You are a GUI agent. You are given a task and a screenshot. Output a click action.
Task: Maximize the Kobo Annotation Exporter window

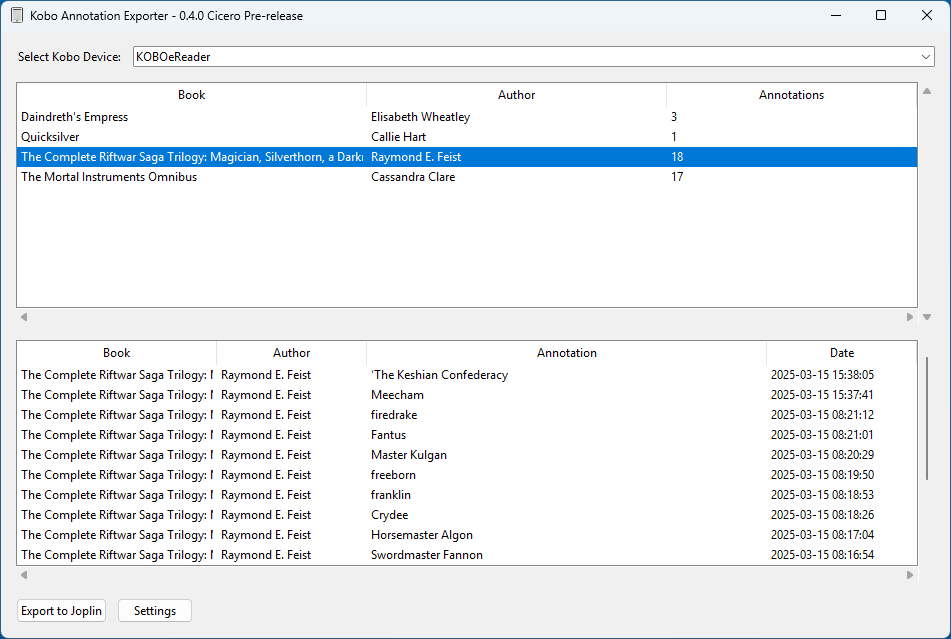pyautogui.click(x=881, y=15)
